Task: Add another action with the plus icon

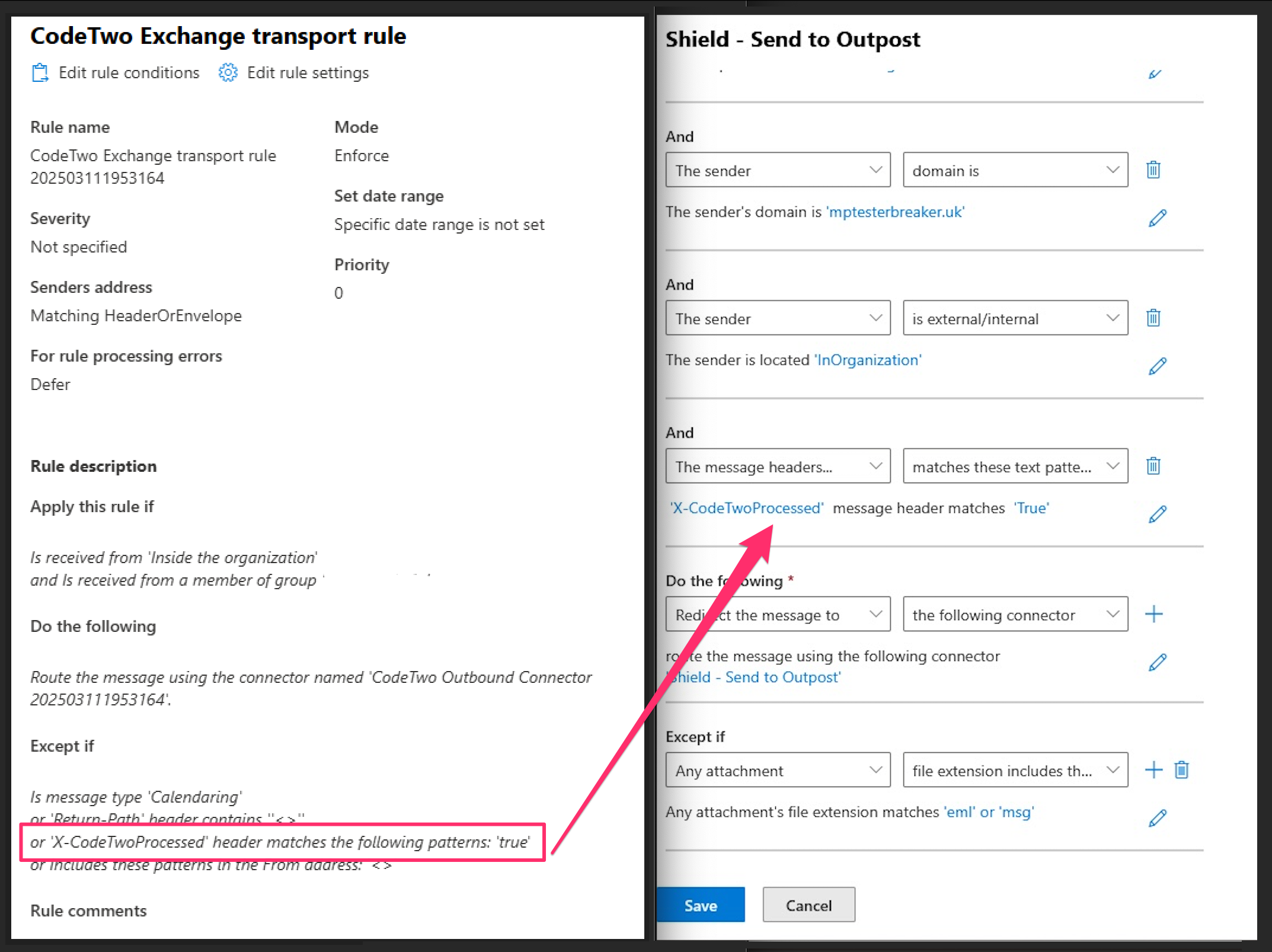Action: click(x=1153, y=614)
